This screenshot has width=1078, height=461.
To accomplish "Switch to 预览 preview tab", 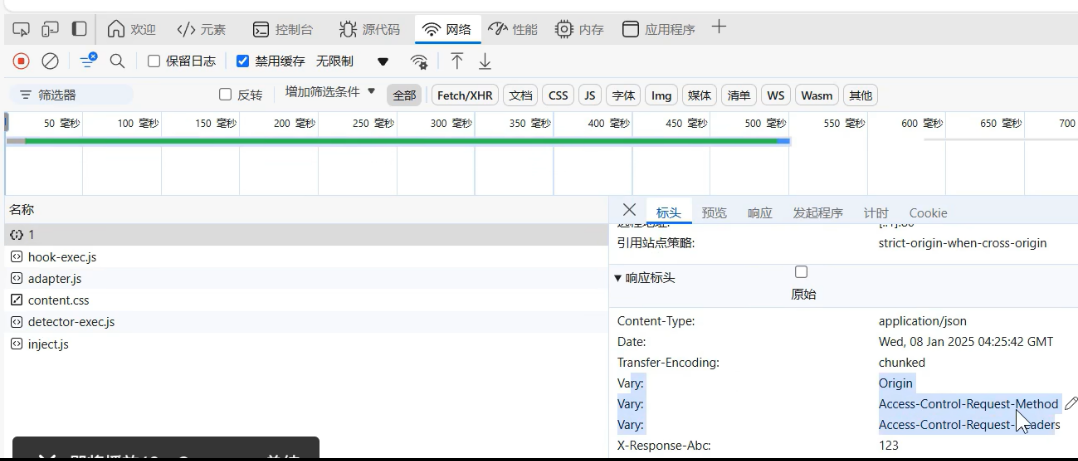I will [714, 212].
